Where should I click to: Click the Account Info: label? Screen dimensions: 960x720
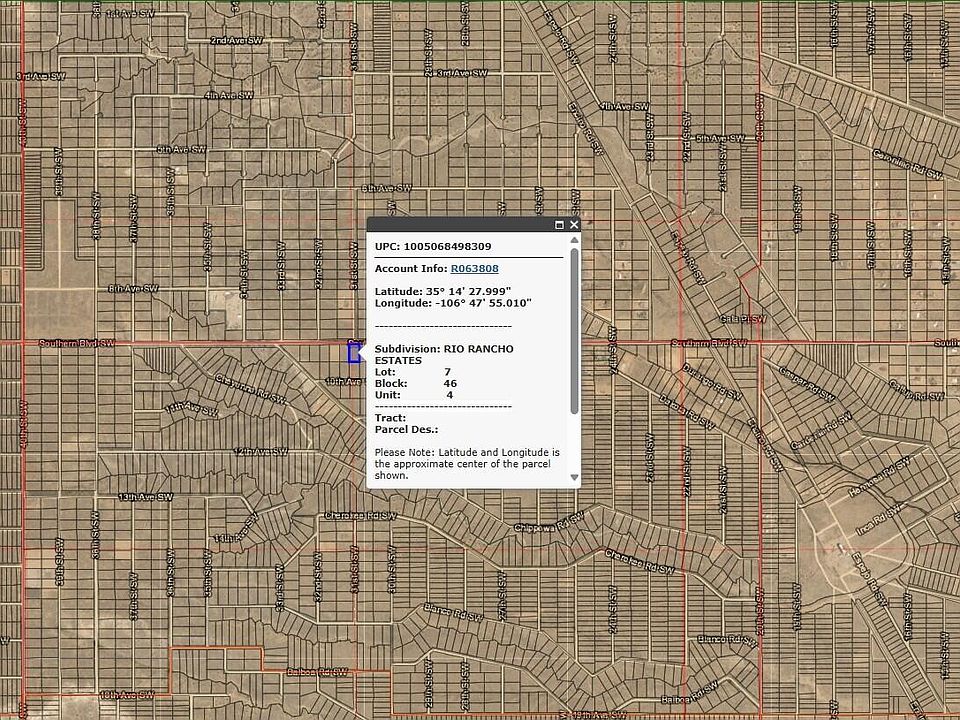point(411,268)
